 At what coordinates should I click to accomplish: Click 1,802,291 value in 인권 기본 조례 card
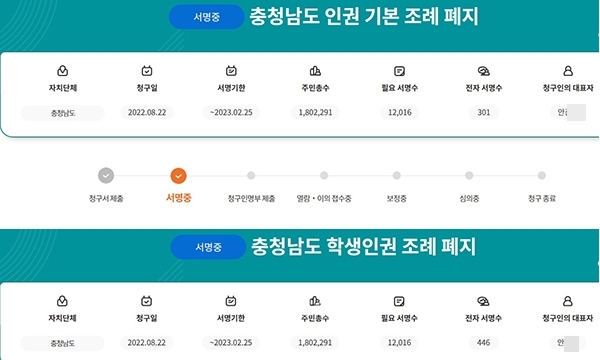(x=315, y=112)
